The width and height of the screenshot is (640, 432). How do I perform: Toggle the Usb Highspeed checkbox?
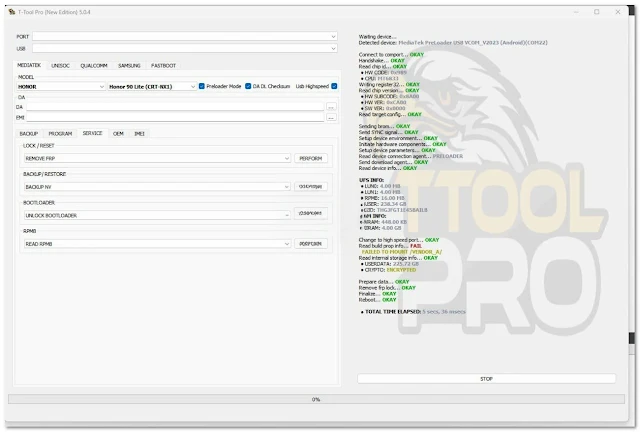pos(334,86)
